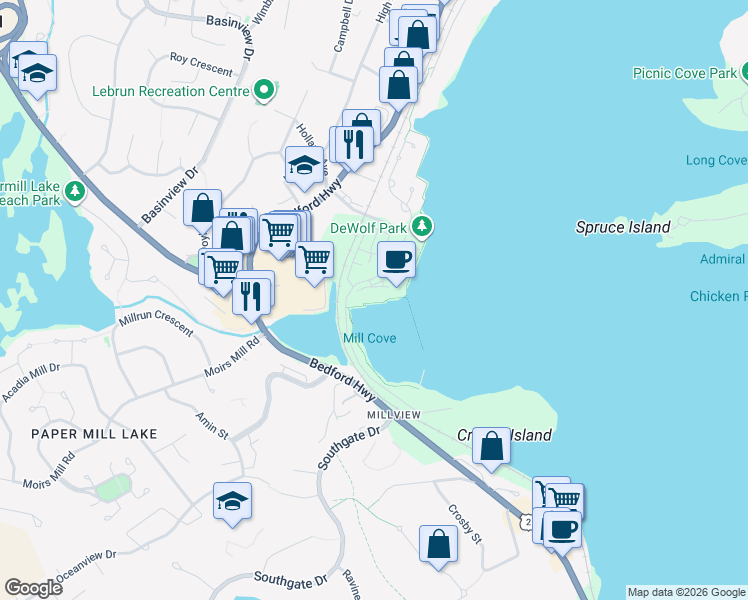Screen dimensions: 748x600
Task: Click the shopping bag marker near Crosby St
Action: (x=438, y=544)
